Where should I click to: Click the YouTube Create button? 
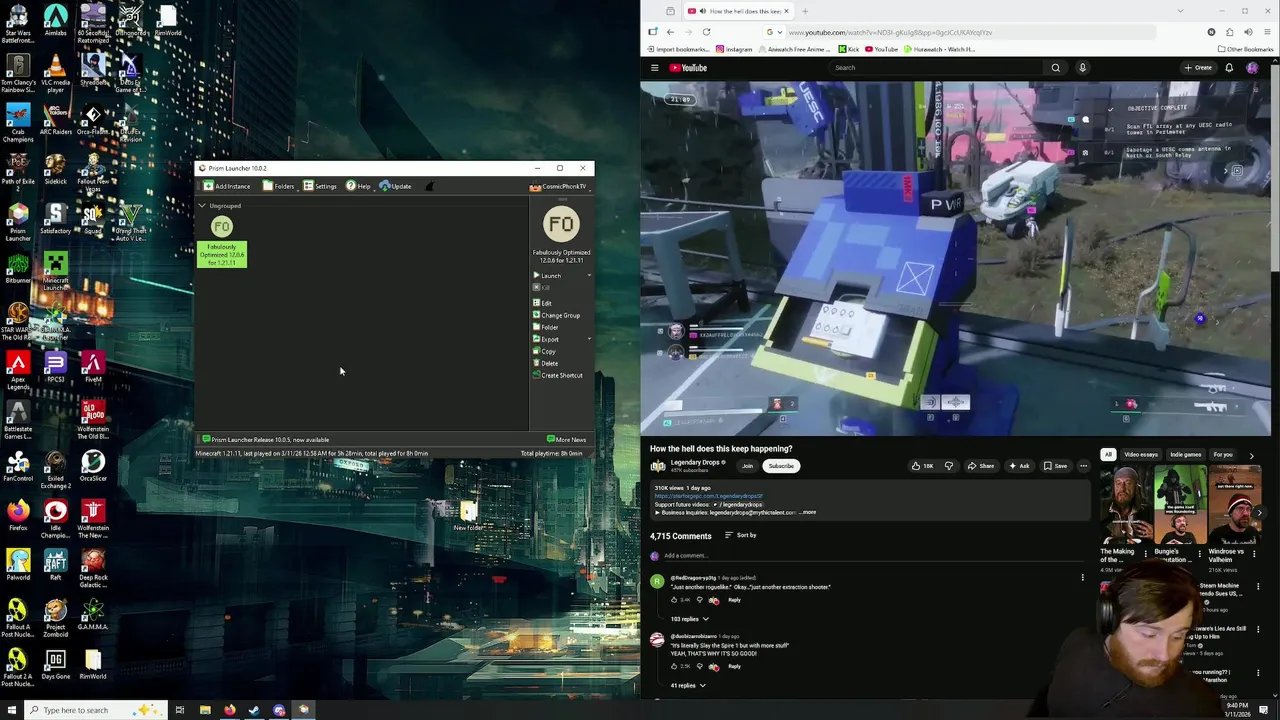coord(1198,68)
